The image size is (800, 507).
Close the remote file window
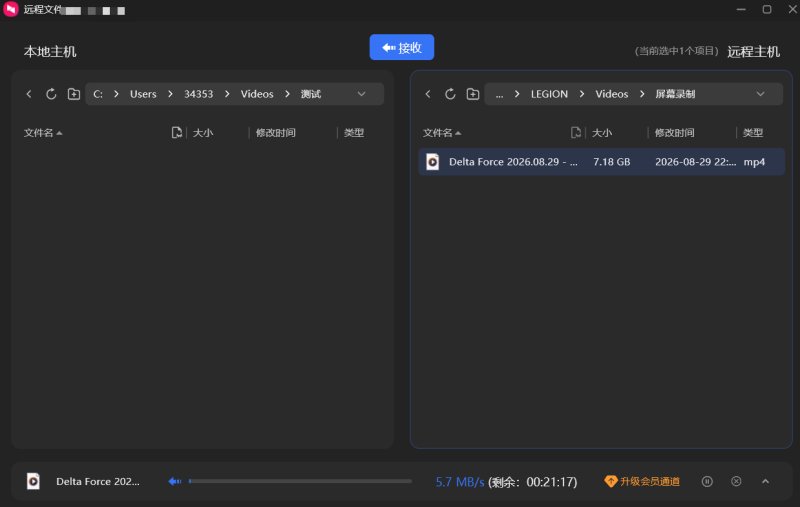coord(792,9)
